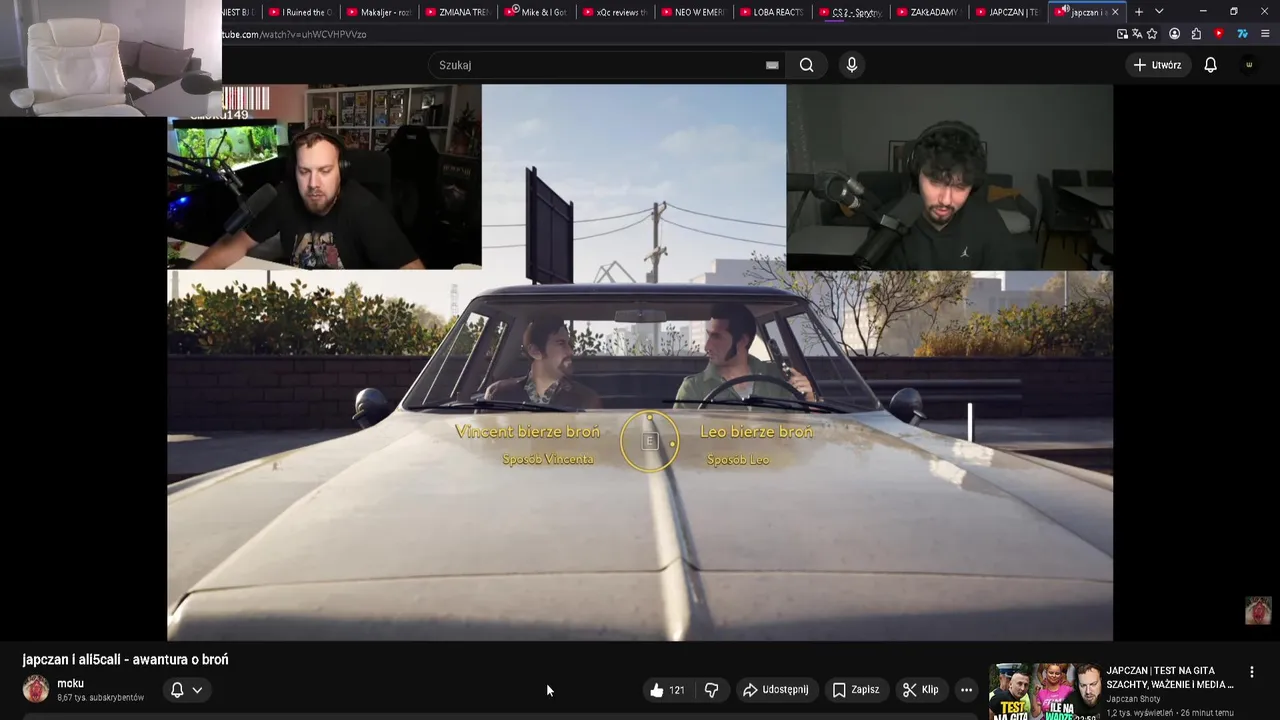Click the blue 7TV extension icon

tap(1242, 34)
